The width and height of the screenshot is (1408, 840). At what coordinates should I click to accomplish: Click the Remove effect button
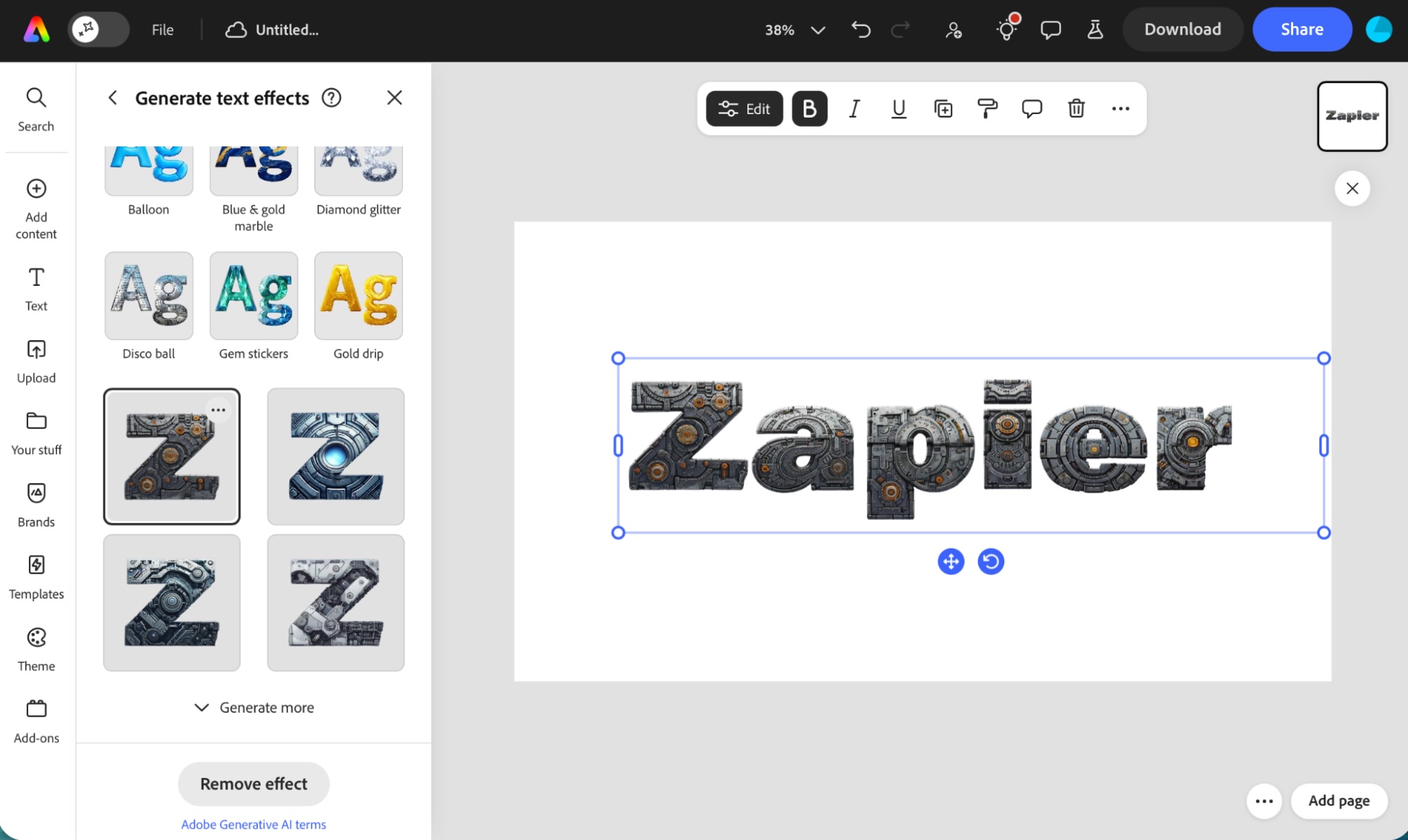[x=254, y=784]
